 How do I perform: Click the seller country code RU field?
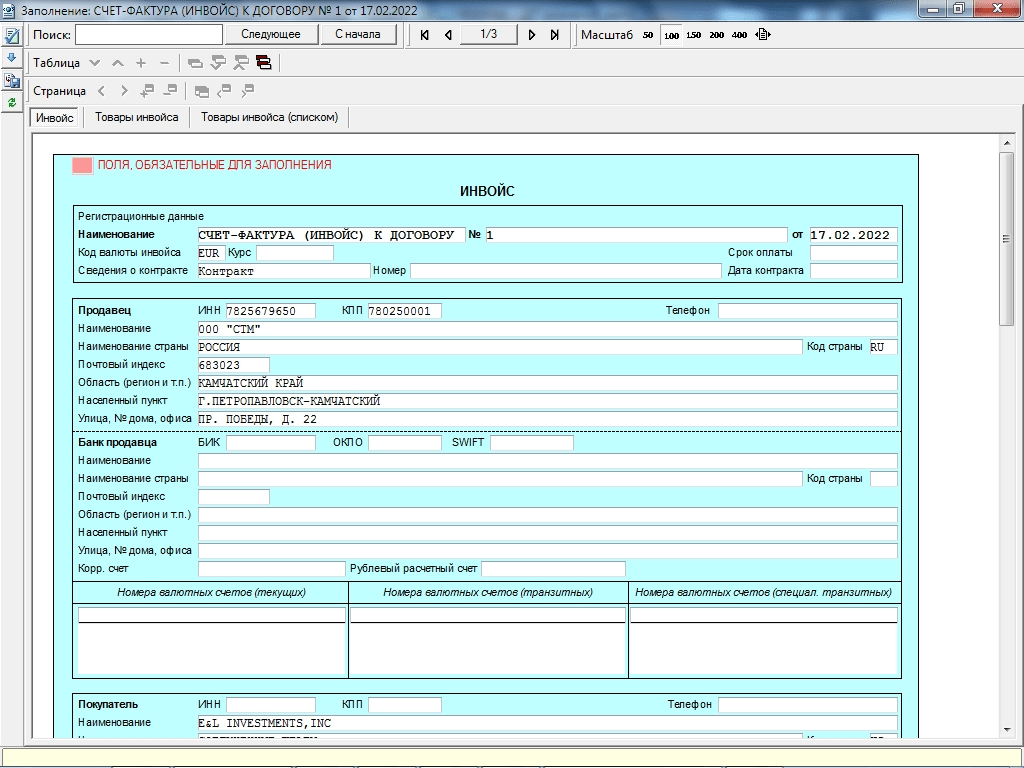tap(884, 347)
